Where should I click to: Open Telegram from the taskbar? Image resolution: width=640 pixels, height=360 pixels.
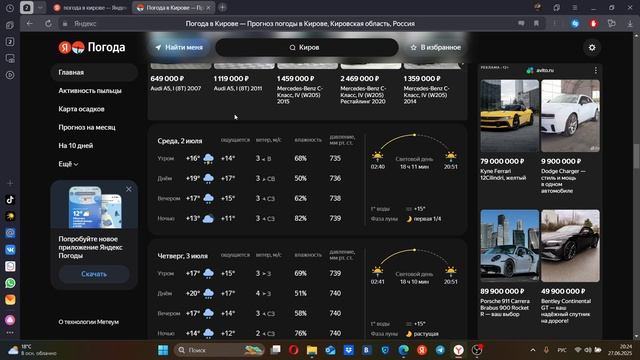tap(440, 350)
